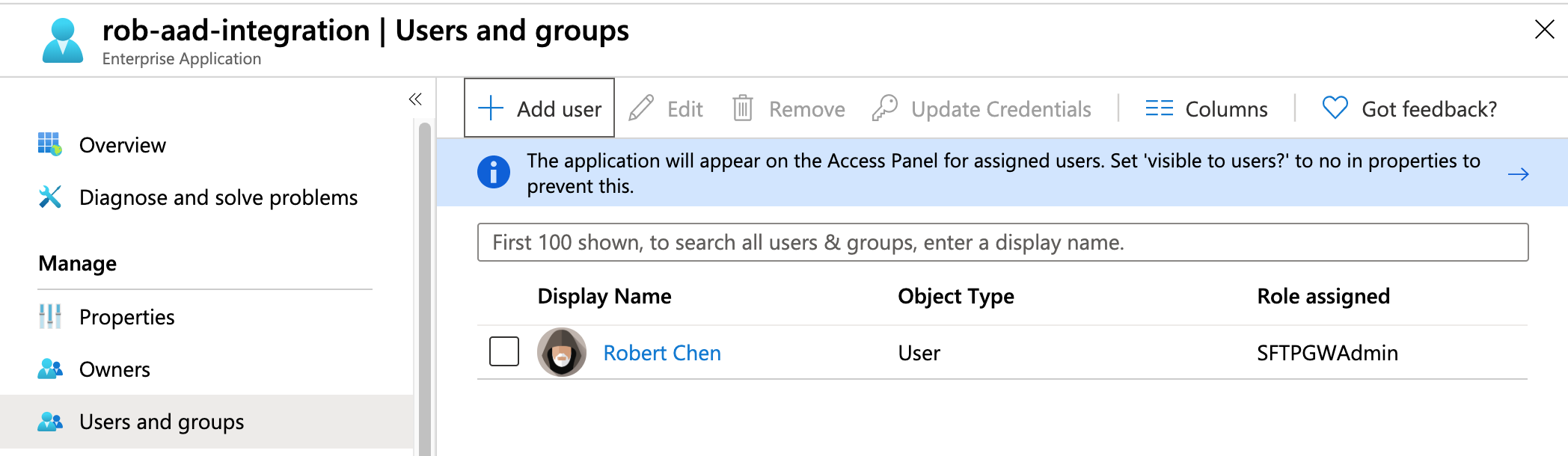Click the Role assigned column header
The width and height of the screenshot is (1568, 456).
point(1323,296)
